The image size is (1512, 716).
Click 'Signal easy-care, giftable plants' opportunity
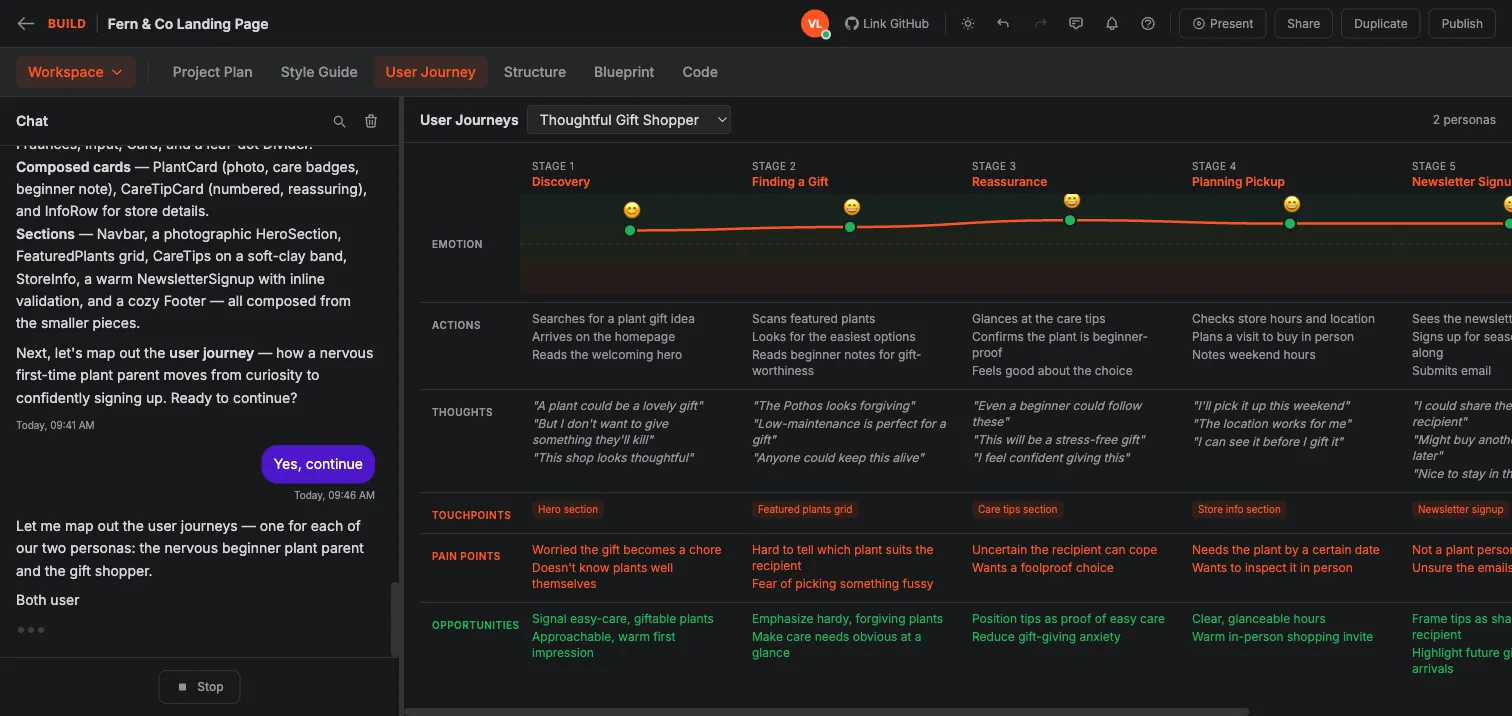pos(623,619)
